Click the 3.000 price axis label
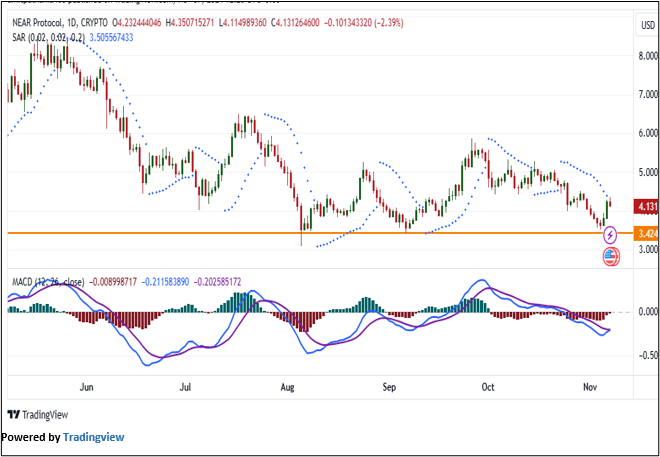 click(648, 250)
